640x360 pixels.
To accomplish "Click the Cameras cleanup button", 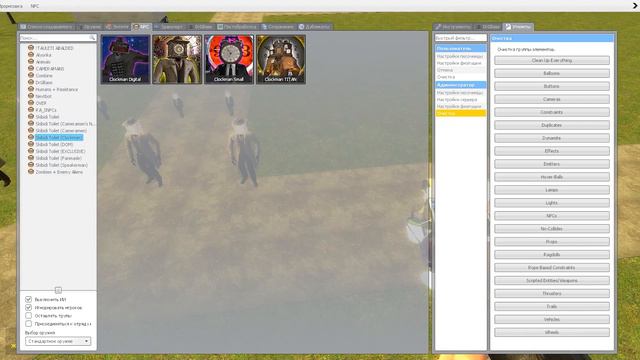I will (552, 99).
